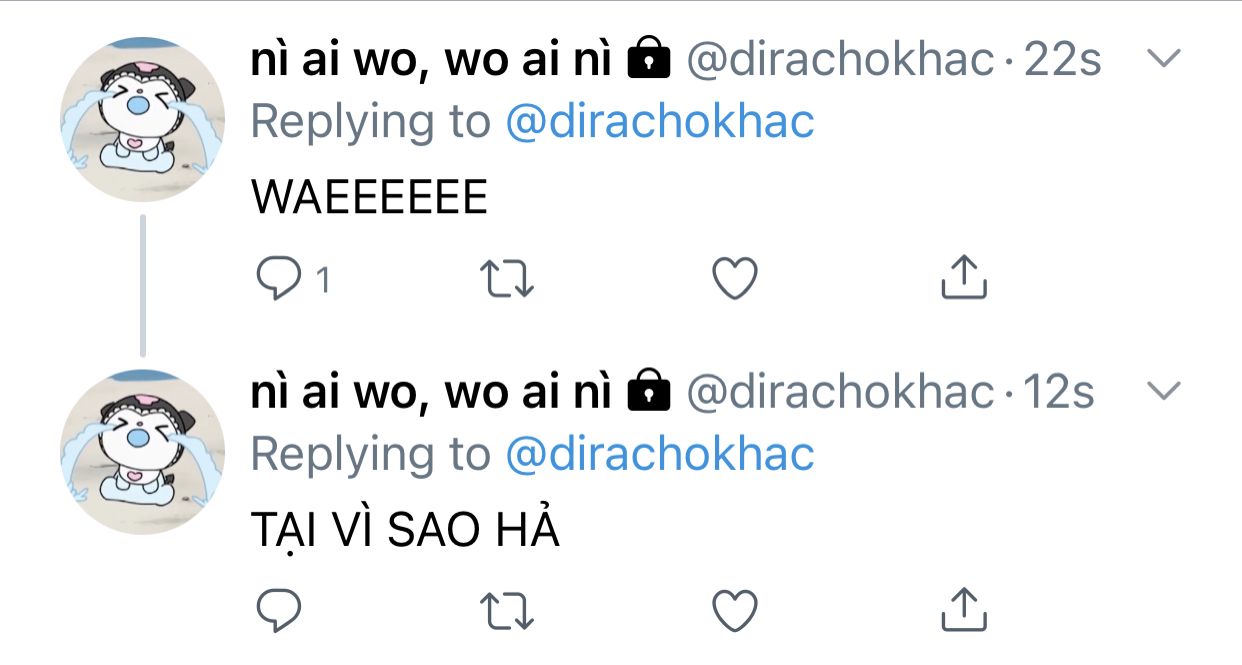Like the WAEEEEEE tweet
Screen dimensions: 1242x665
point(735,279)
